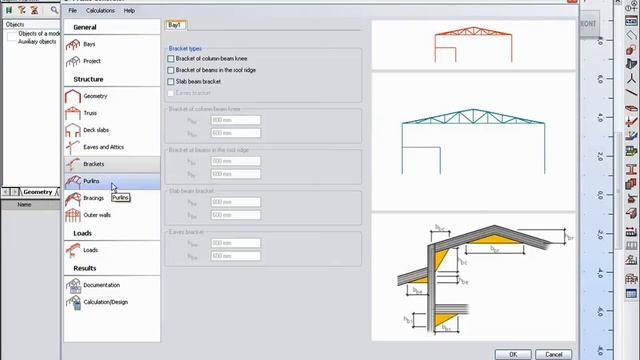This screenshot has width=640, height=360.
Task: Click the third icon in the Object Inspector toolbar
Action: [x=34, y=10]
